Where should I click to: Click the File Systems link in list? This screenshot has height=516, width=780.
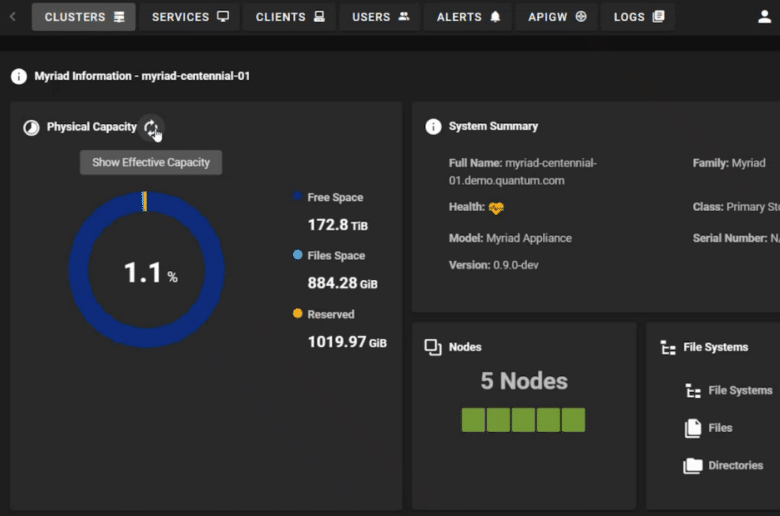pos(740,391)
